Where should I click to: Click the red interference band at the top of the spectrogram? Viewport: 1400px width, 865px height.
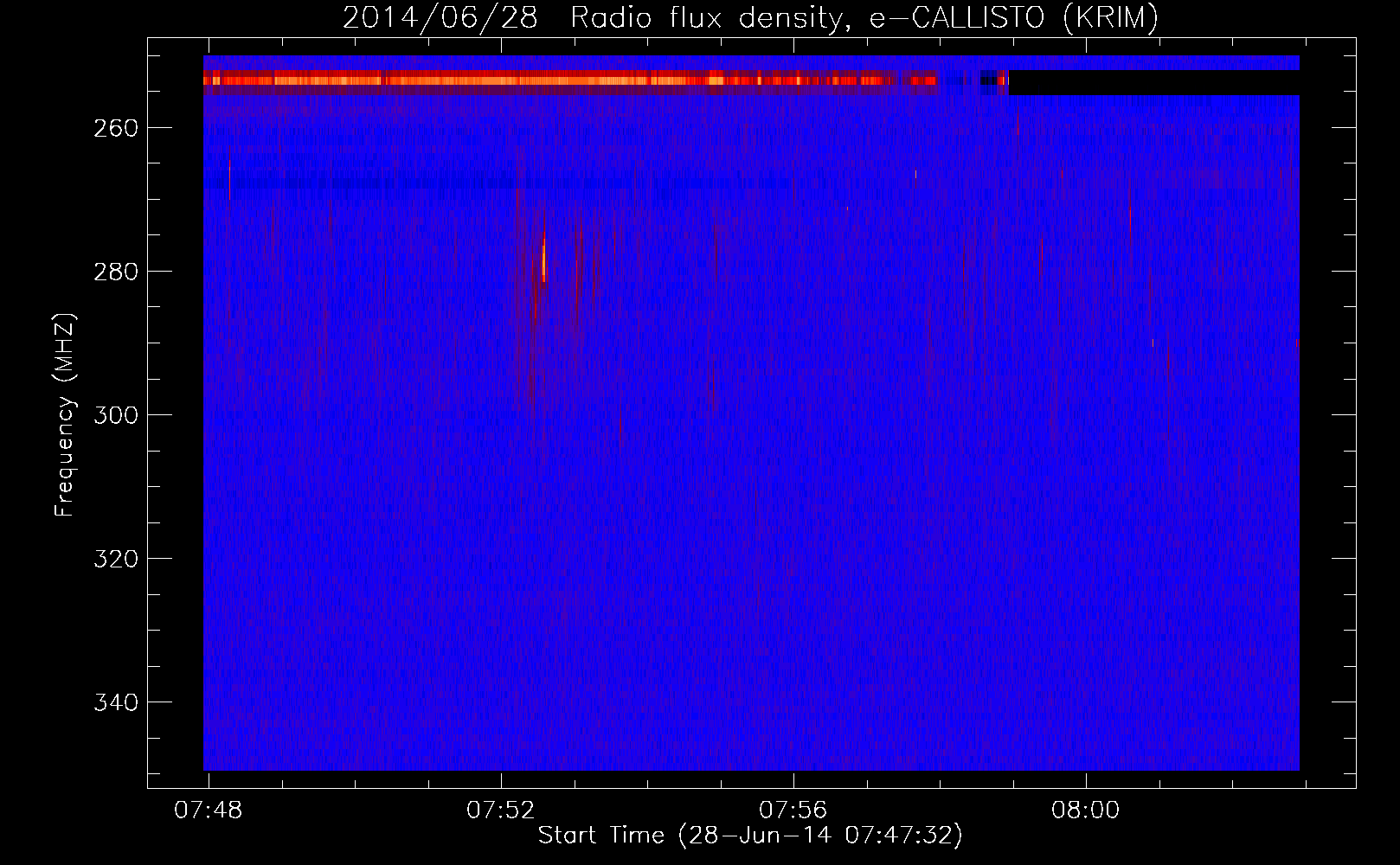click(x=570, y=80)
